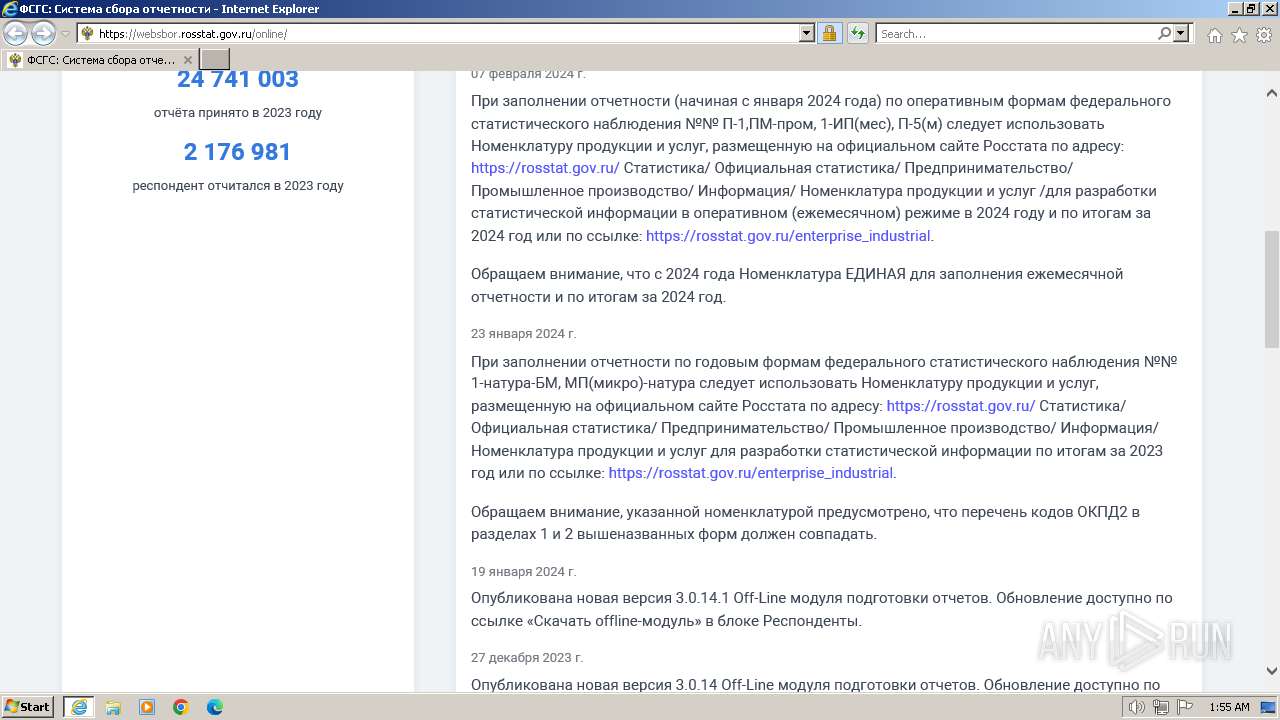Viewport: 1280px width, 720px height.
Task: Go to the Home page icon
Action: click(x=1214, y=35)
